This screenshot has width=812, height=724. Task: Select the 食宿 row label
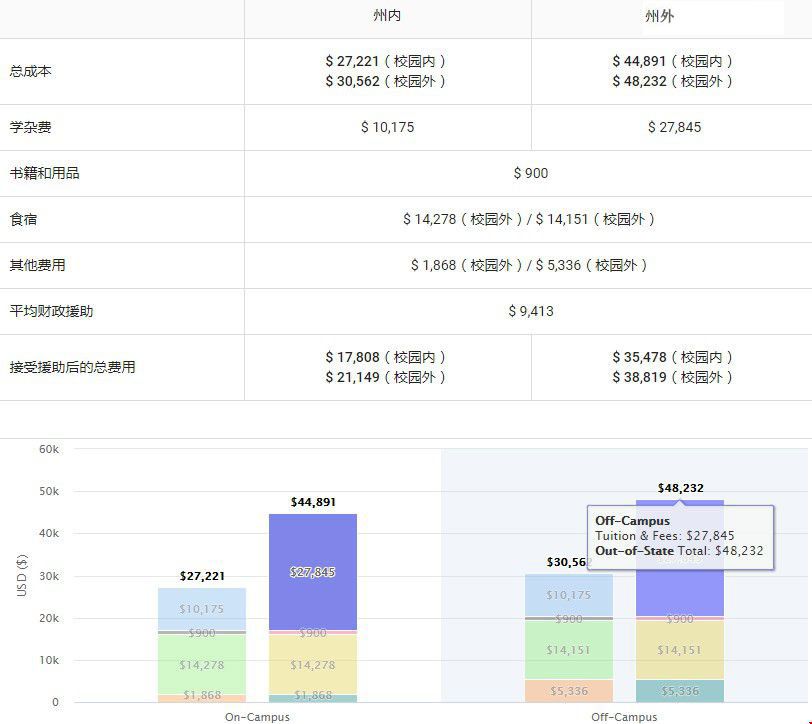[x=23, y=219]
